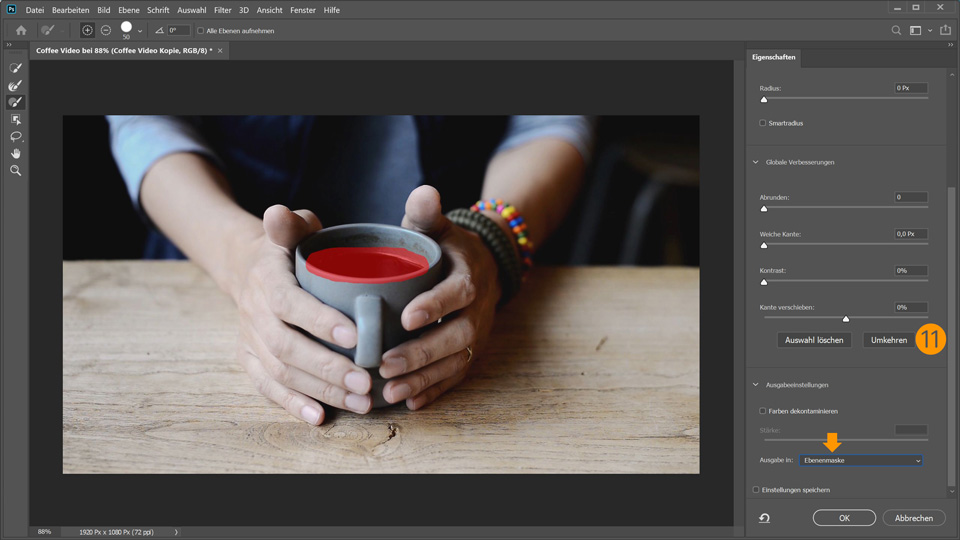Click the Auswahl löschen button

pyautogui.click(x=814, y=340)
